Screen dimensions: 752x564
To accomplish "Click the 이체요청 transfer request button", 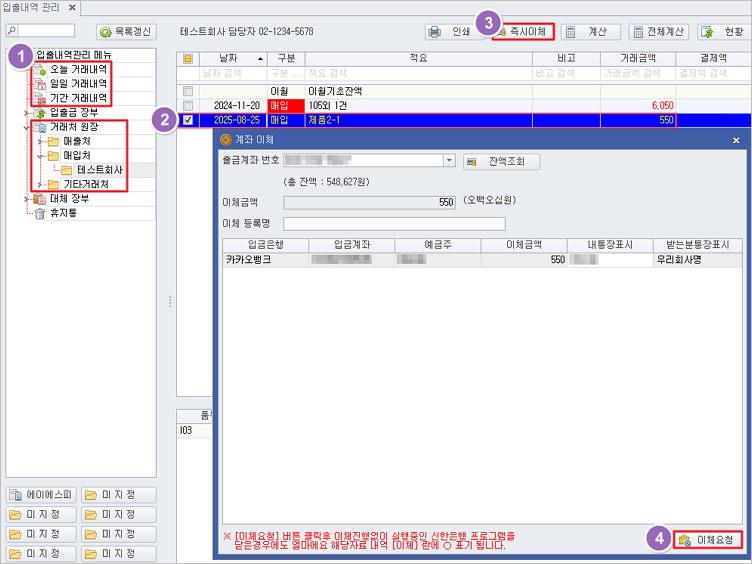I will pos(709,540).
